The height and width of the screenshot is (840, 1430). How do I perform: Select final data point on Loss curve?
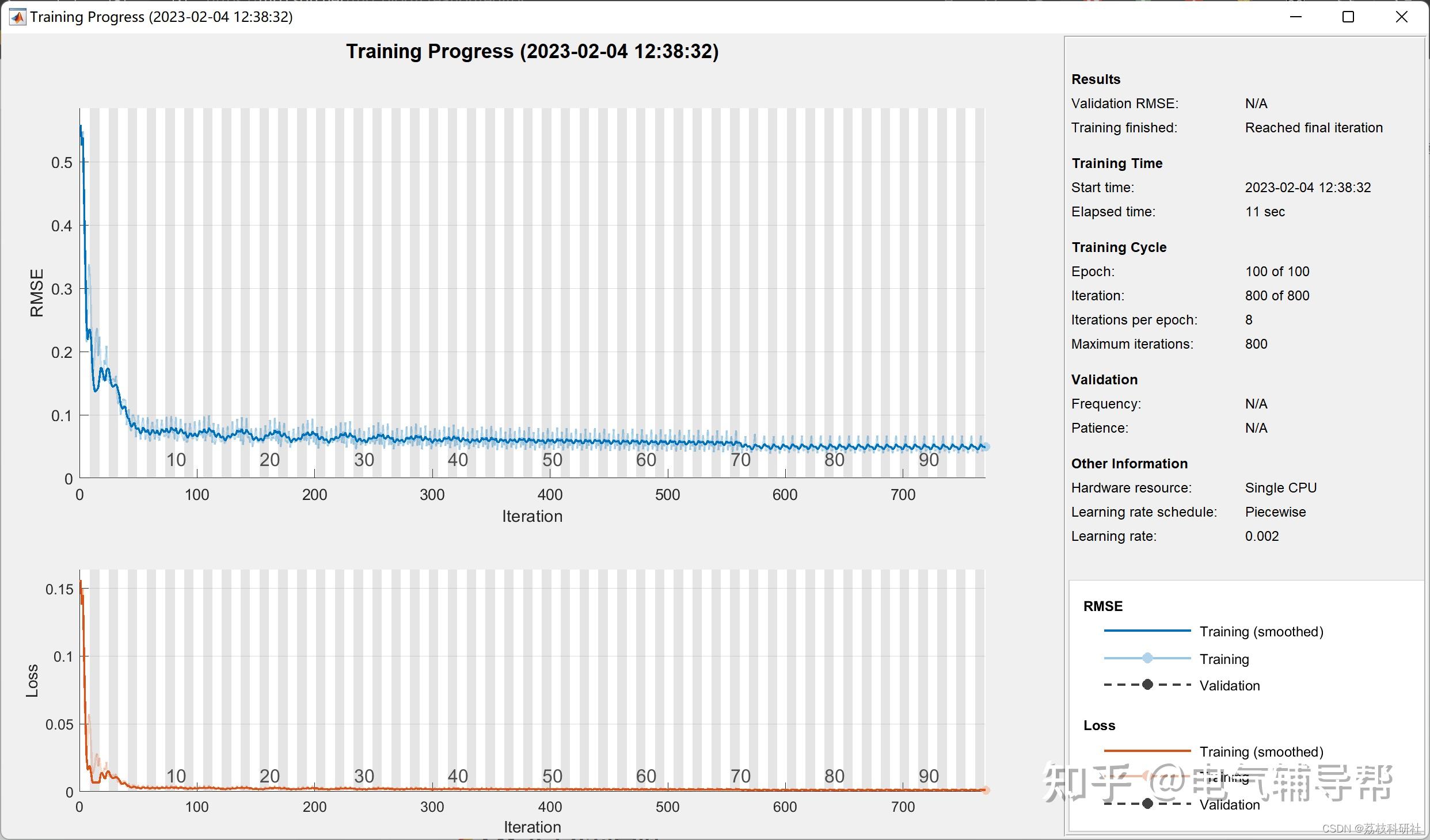click(986, 790)
